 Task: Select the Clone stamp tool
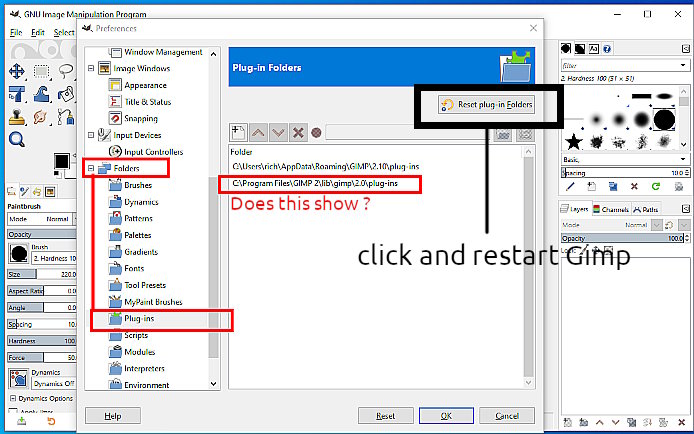click(16, 117)
